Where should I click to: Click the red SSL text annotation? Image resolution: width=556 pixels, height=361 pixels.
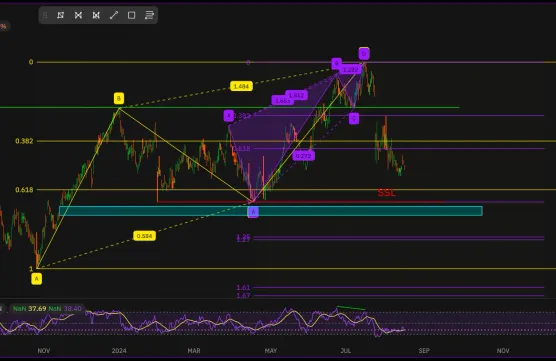click(x=386, y=193)
